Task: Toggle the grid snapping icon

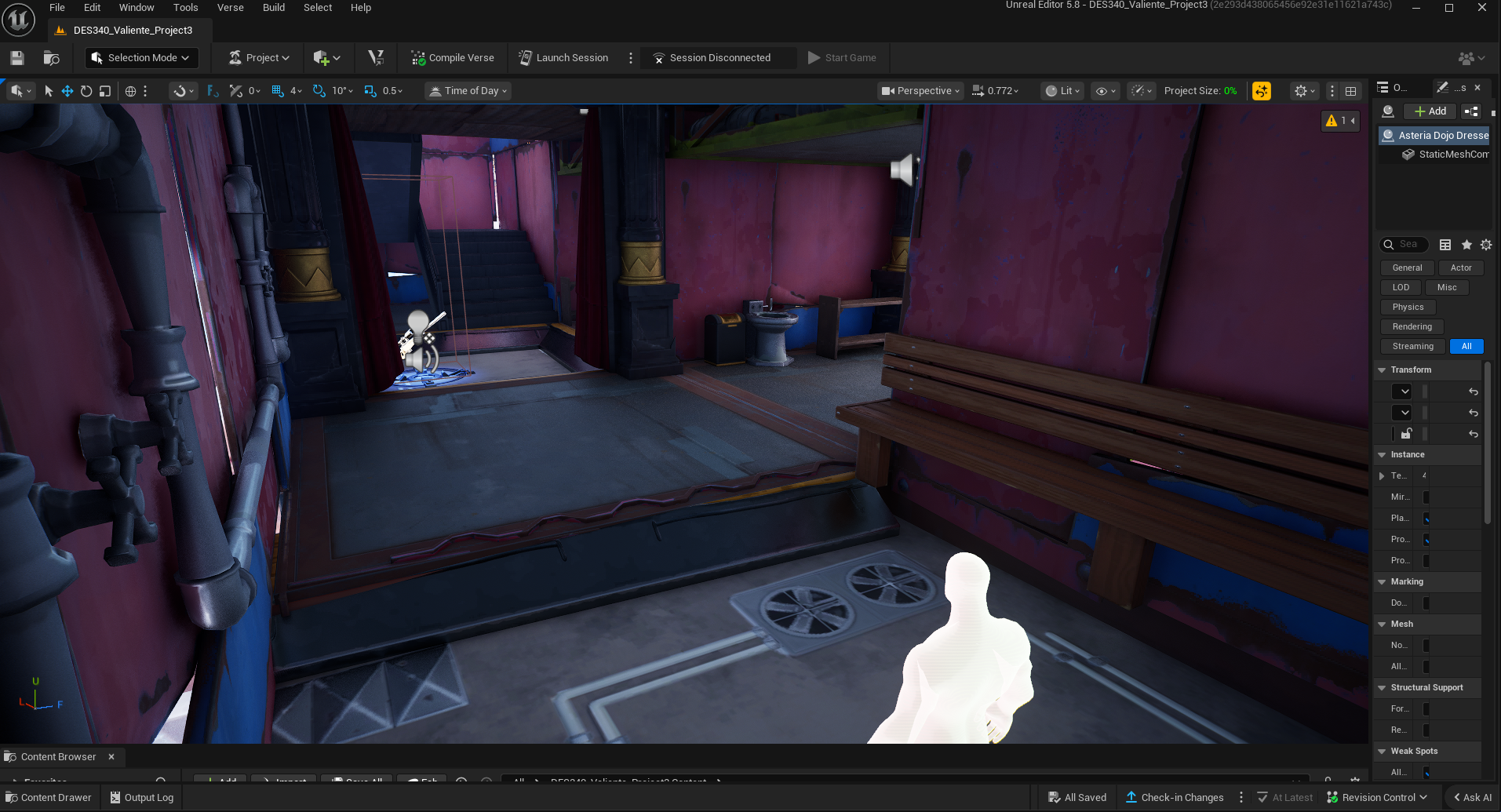Action: [x=277, y=91]
